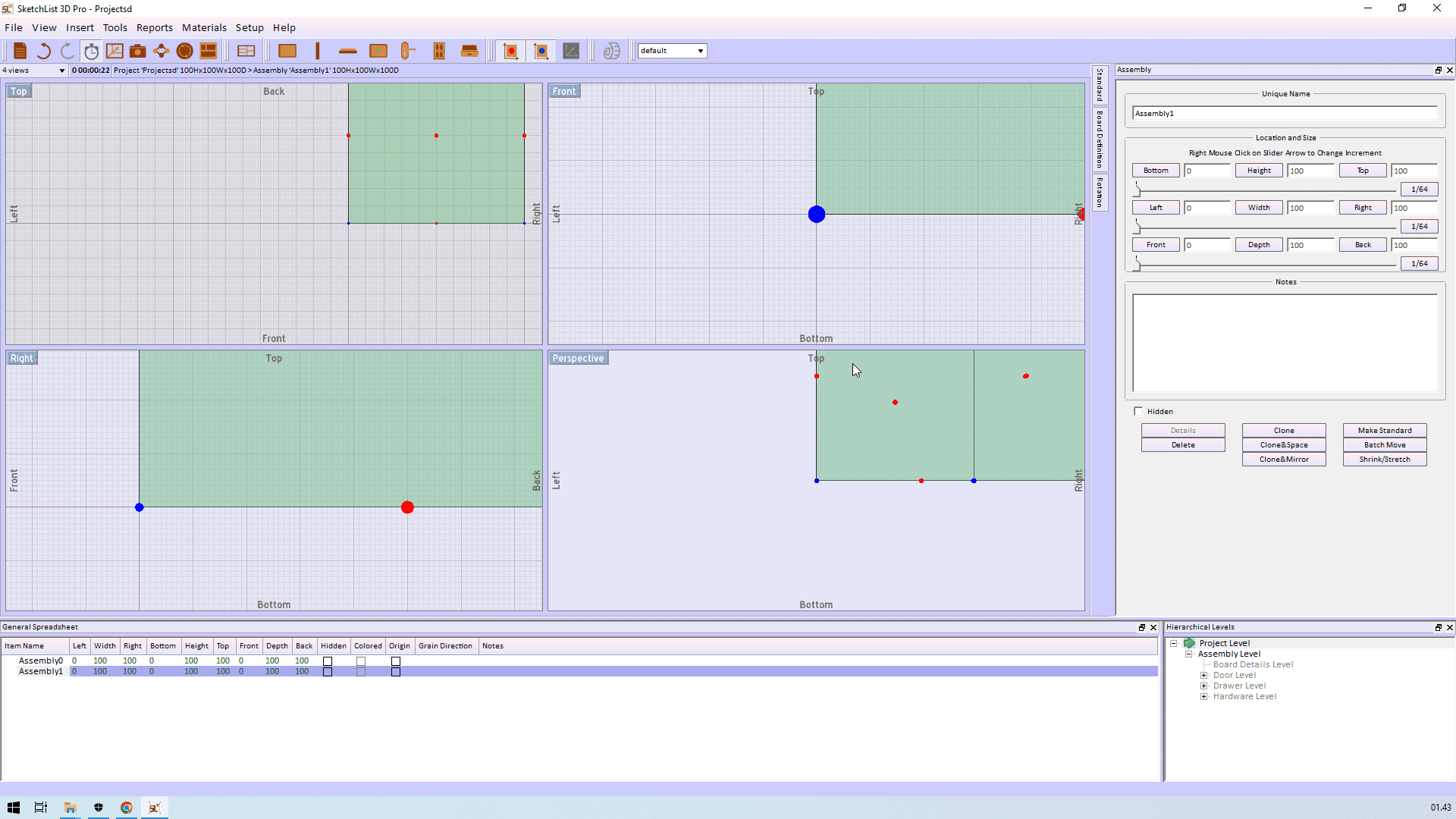This screenshot has width=1456, height=819.
Task: Click the undo arrow toolbar icon
Action: [44, 51]
